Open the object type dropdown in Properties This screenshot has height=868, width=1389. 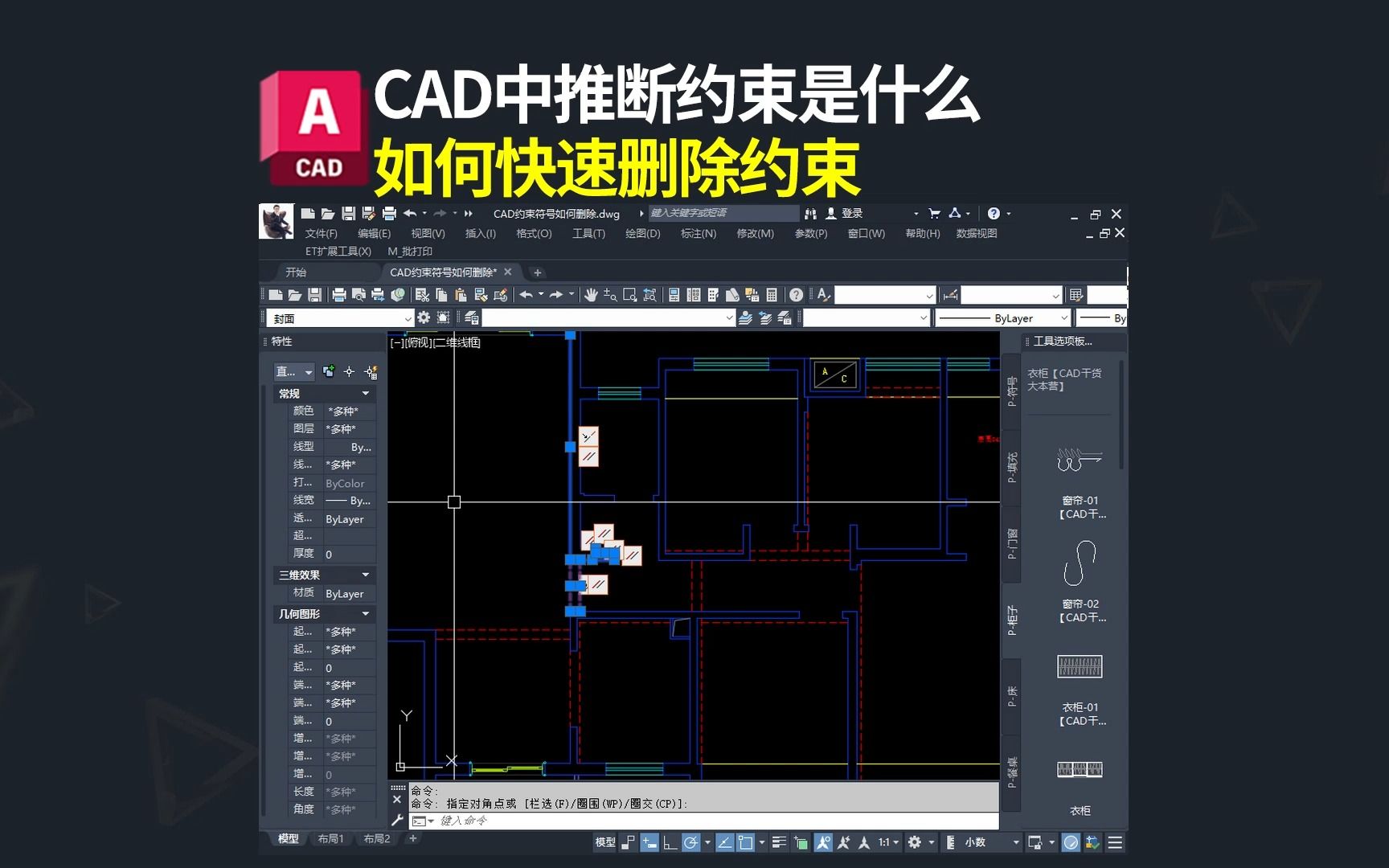tap(294, 372)
